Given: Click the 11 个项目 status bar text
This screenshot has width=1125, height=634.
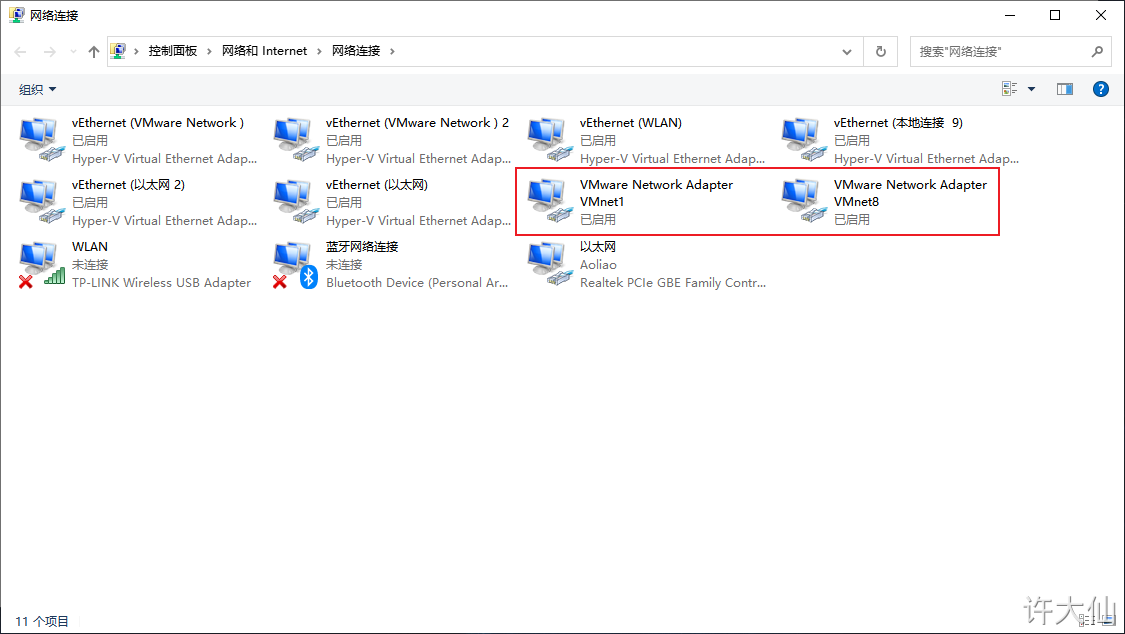Looking at the screenshot, I should 42,621.
